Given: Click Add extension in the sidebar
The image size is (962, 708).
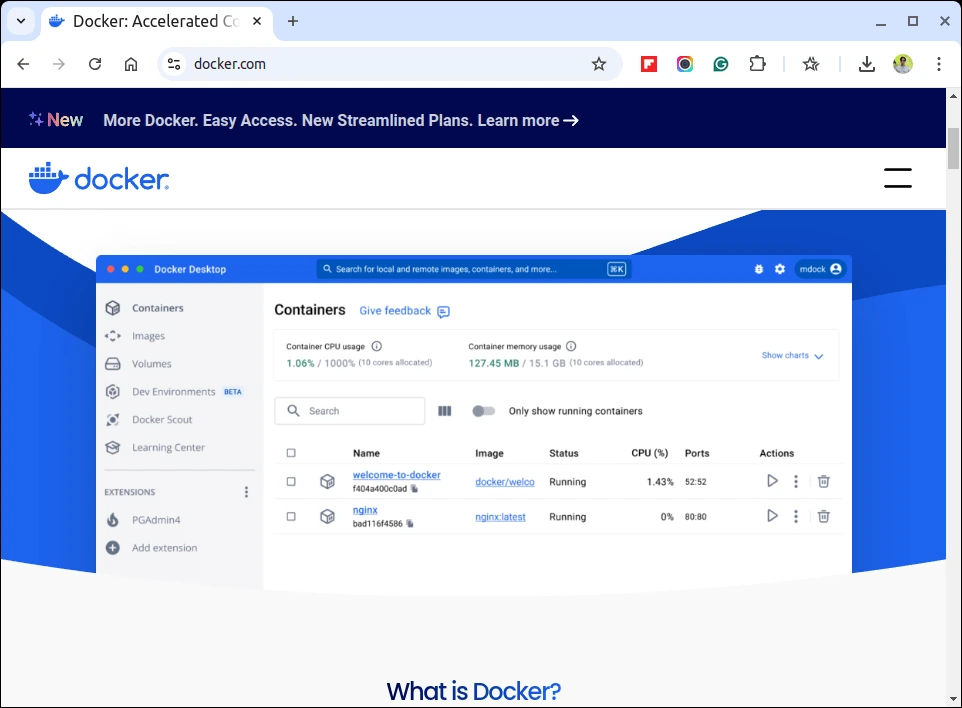Looking at the screenshot, I should [164, 548].
